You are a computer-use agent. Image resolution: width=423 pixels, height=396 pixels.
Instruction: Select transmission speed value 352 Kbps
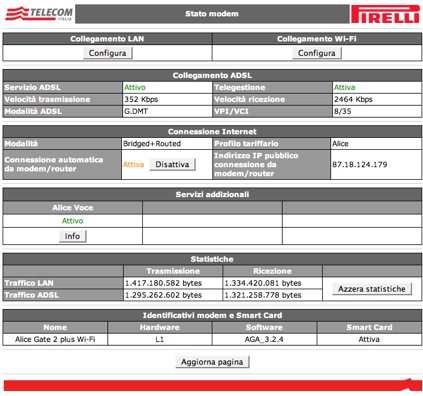(x=141, y=99)
